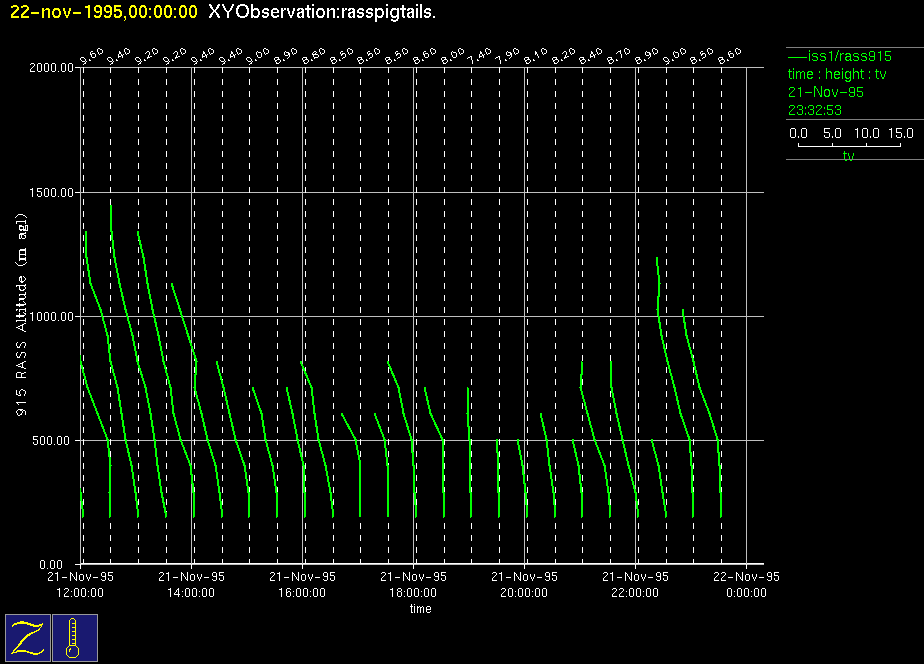924x664 pixels.
Task: Click the yellow Z icon button
Action: [27, 637]
